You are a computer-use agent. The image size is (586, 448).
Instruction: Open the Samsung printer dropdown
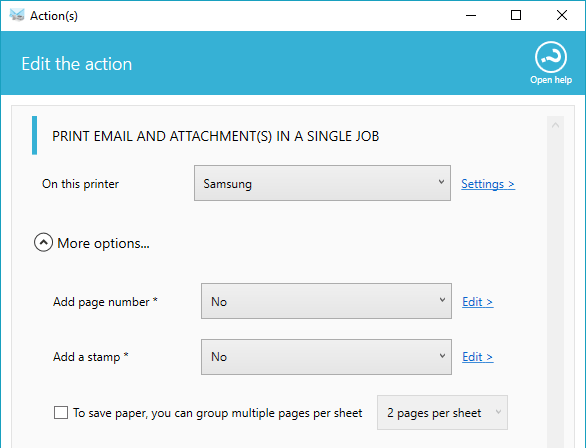click(x=322, y=183)
